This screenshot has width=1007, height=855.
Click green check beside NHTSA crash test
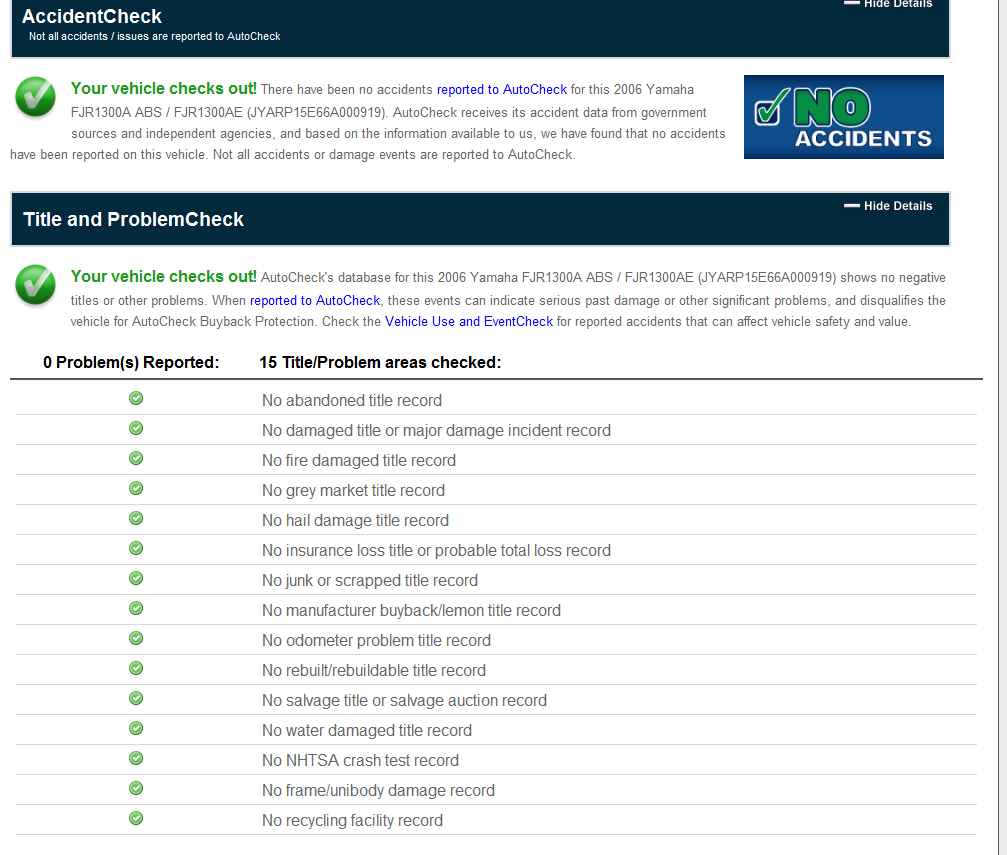136,758
